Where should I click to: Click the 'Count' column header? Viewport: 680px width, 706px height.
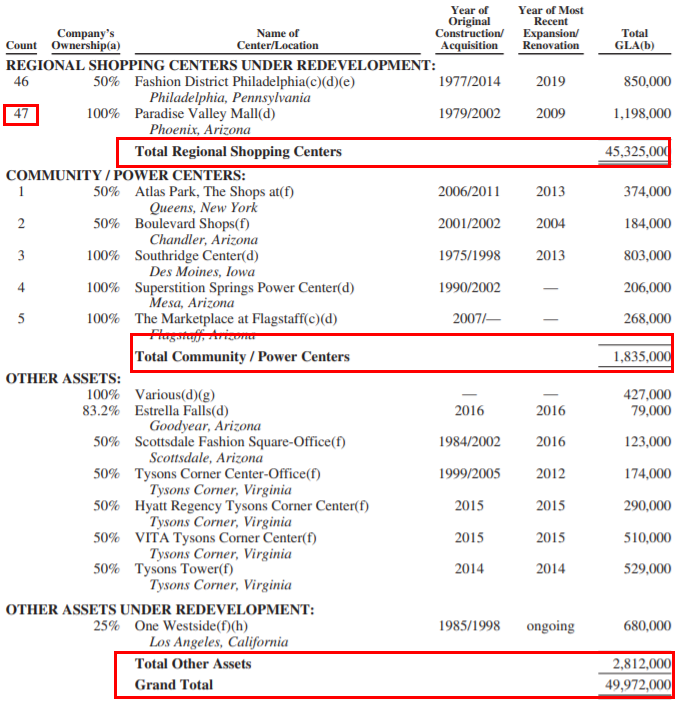21,45
